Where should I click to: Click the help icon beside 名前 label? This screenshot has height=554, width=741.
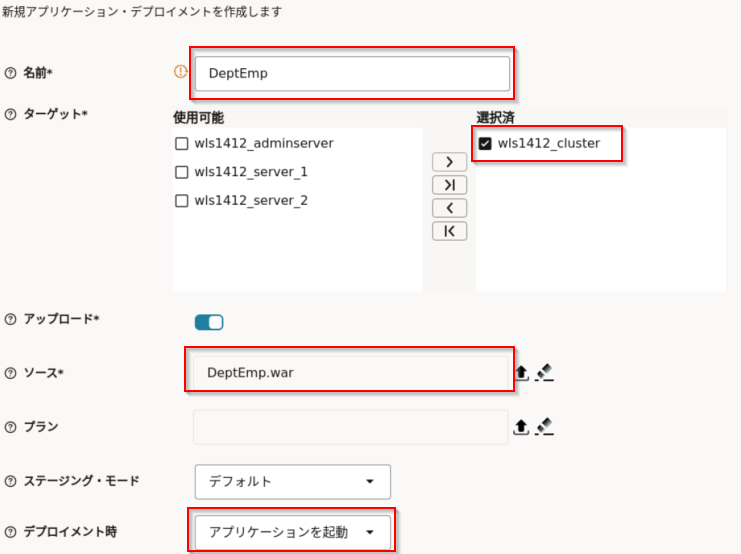11,73
